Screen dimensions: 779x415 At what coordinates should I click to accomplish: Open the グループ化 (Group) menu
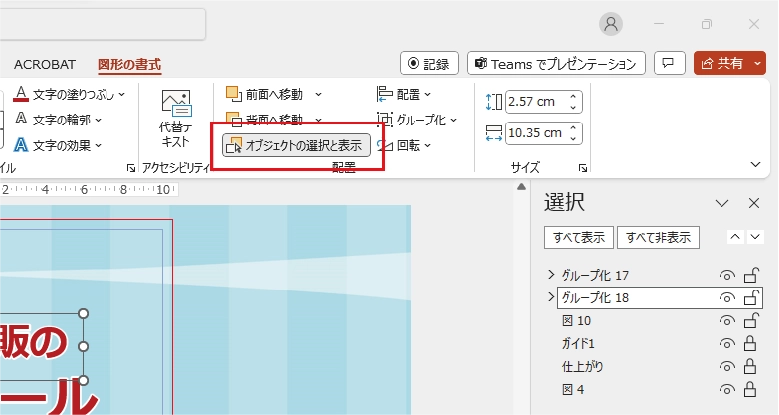416,120
